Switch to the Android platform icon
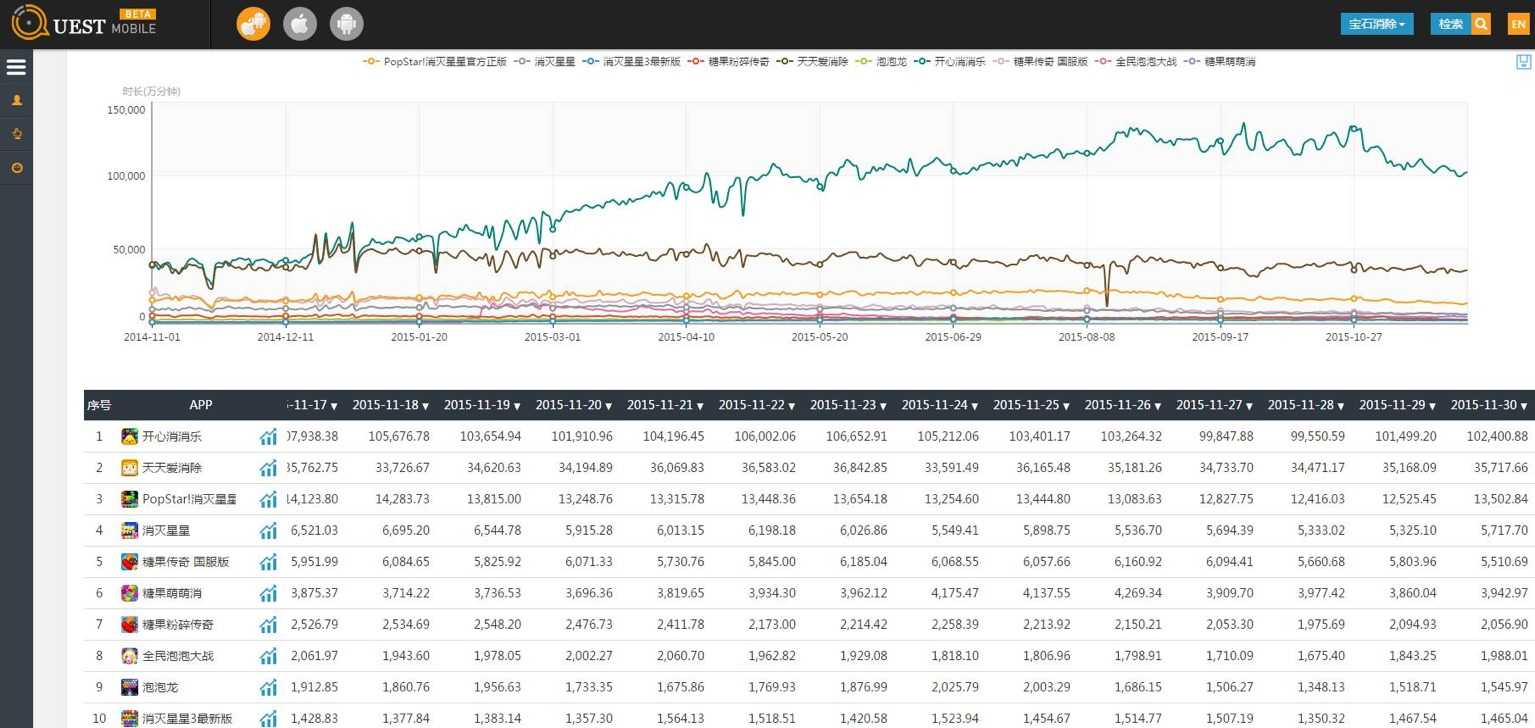1535x728 pixels. click(x=347, y=24)
